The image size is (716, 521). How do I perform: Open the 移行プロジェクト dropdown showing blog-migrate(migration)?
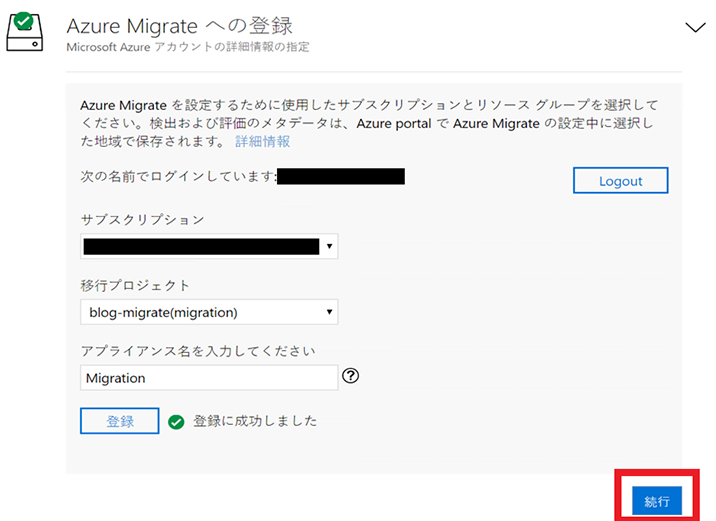coord(209,312)
